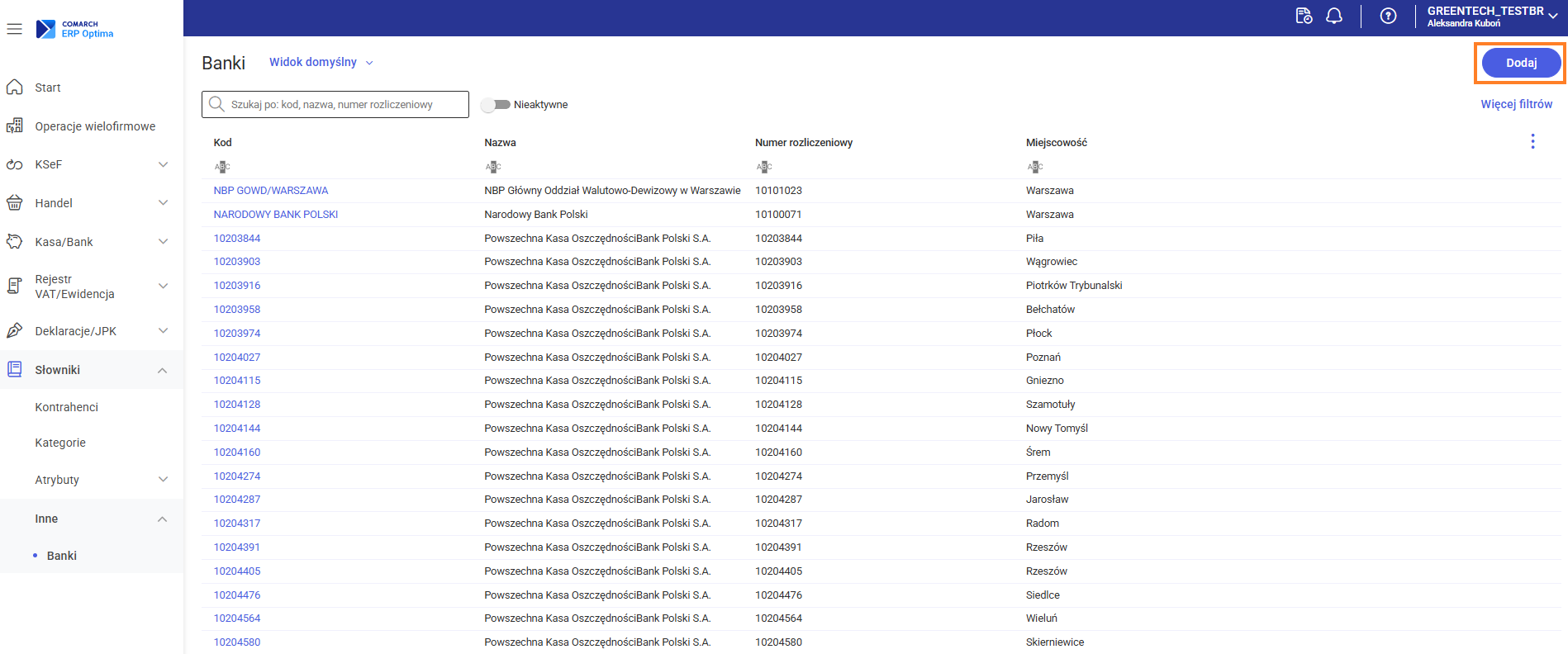Open the document settings icon in top bar

(x=1304, y=16)
